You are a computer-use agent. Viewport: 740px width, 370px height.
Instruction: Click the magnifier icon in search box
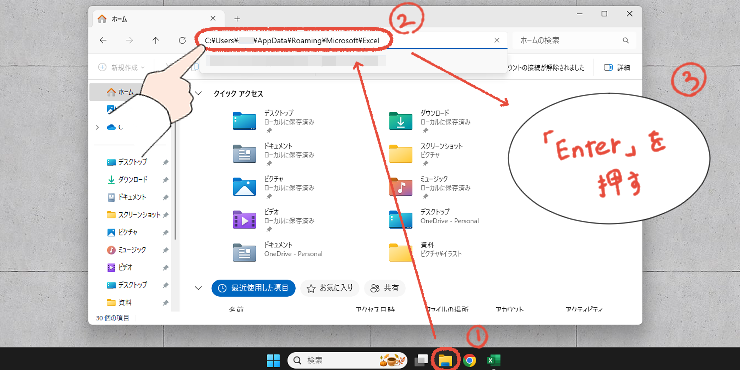[x=626, y=41]
